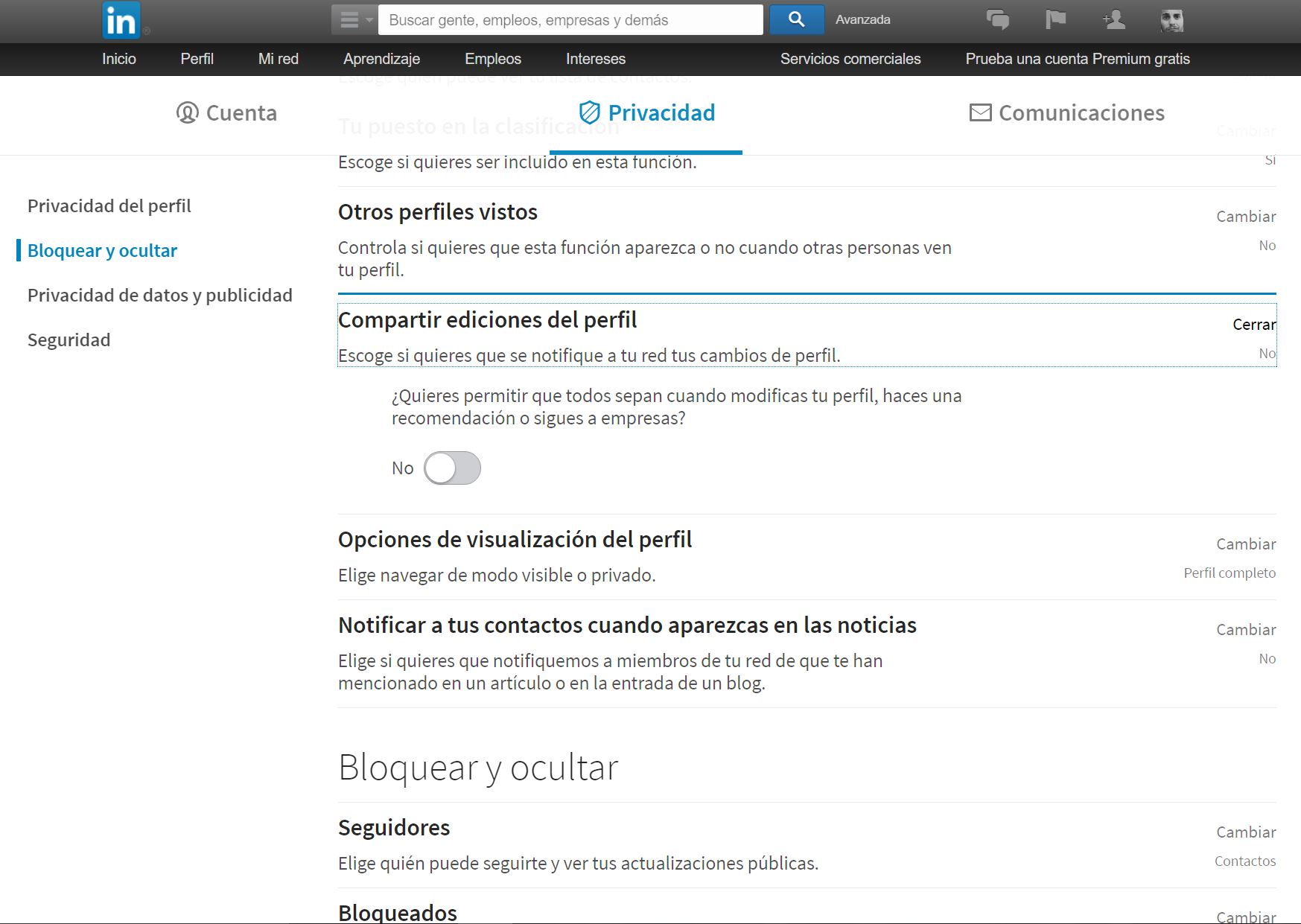Click the 'Compartir ediciones del perfil' heading
The width and height of the screenshot is (1301, 924).
pos(487,320)
